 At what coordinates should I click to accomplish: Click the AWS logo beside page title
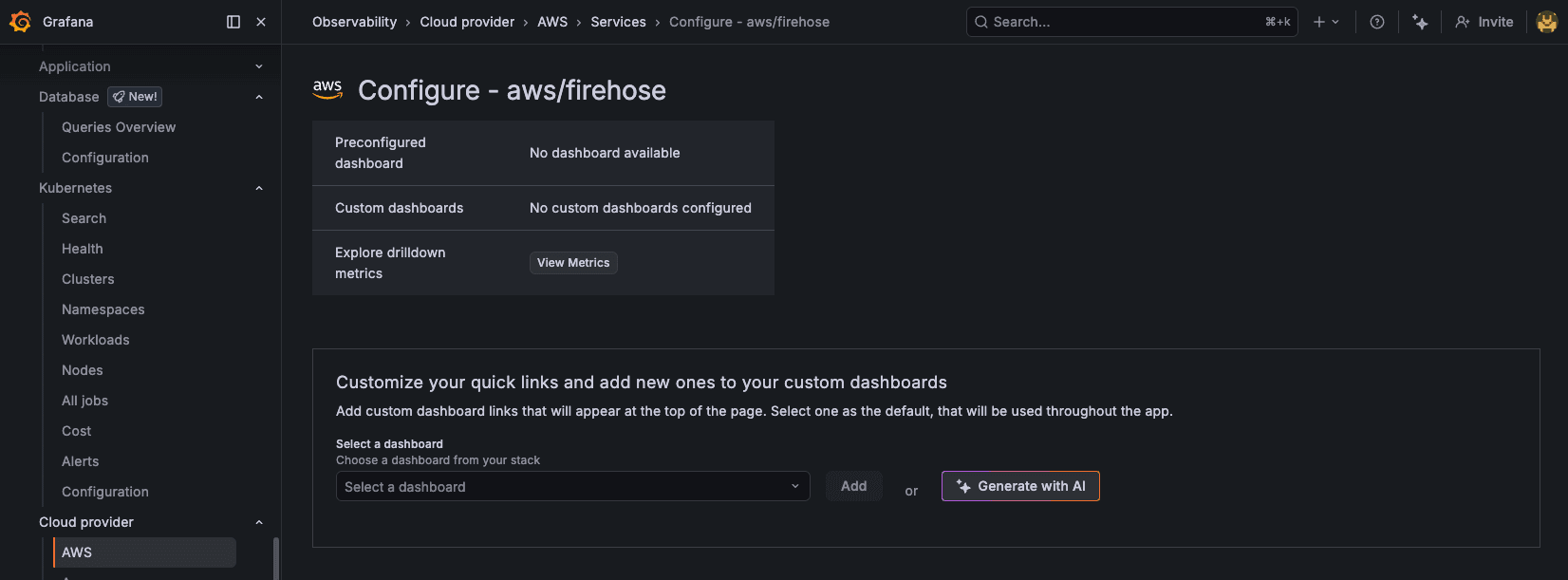pos(327,89)
